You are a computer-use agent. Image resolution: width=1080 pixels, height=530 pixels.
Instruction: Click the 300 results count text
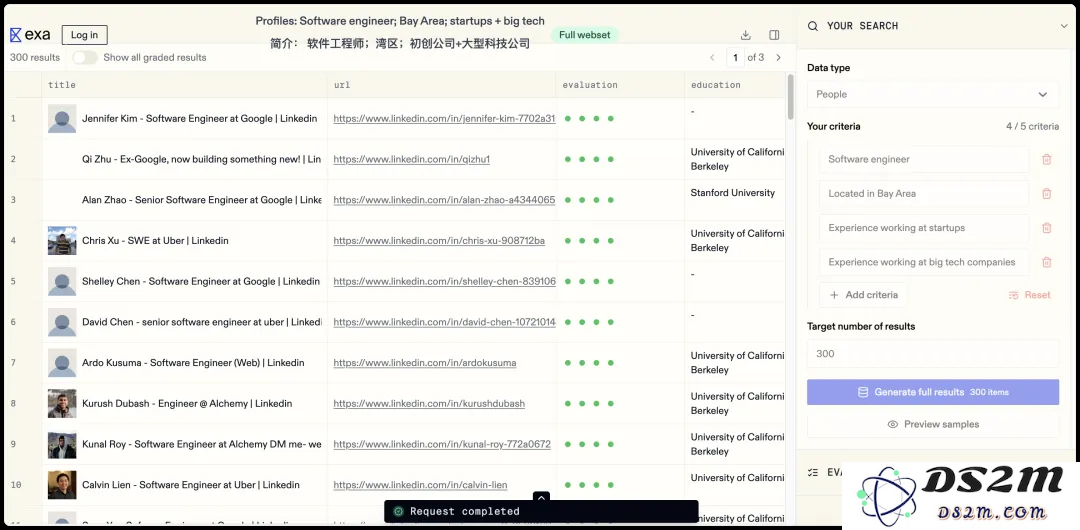click(x=34, y=58)
